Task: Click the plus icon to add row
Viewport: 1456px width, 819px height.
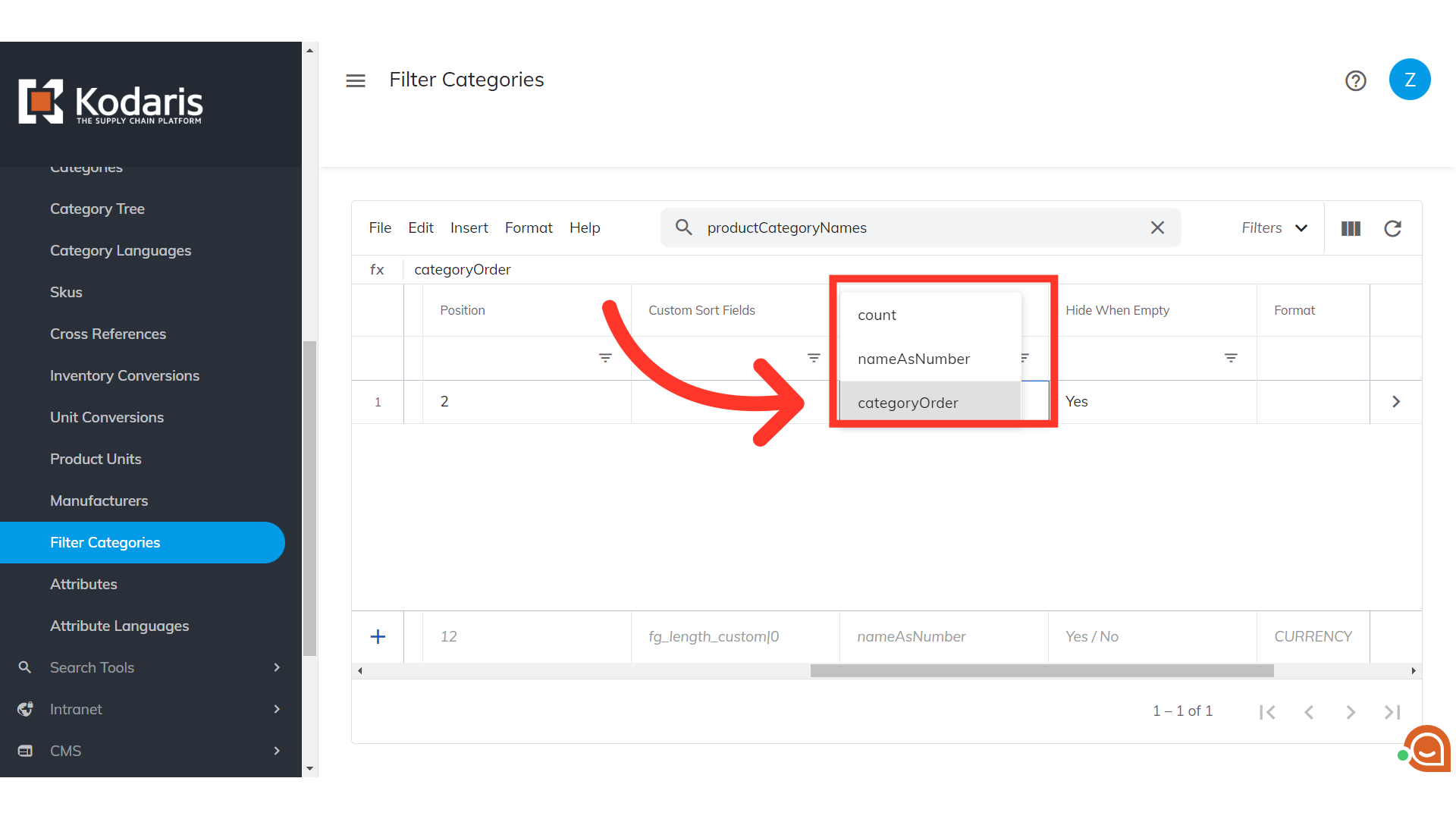Action: [378, 637]
